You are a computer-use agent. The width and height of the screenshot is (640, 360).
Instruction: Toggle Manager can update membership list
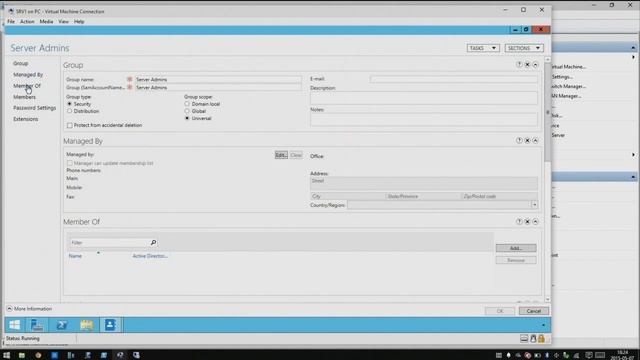click(70, 163)
